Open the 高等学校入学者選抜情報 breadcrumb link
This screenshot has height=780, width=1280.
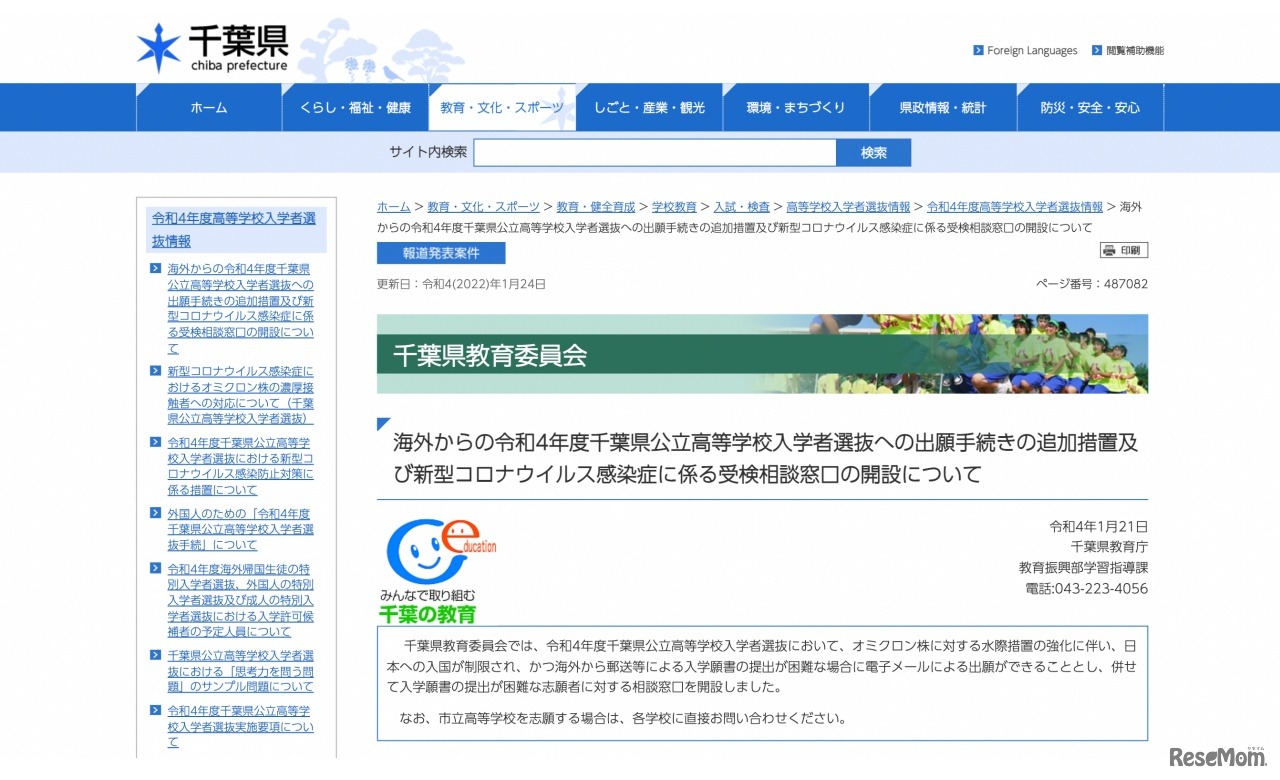coord(848,207)
